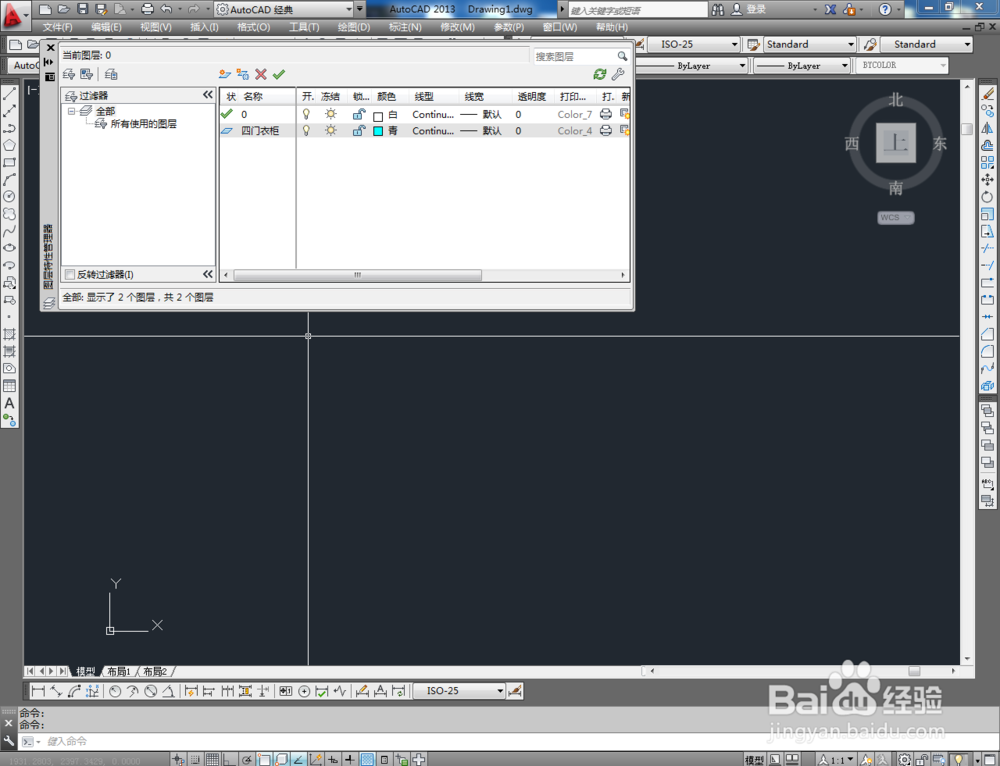The height and width of the screenshot is (766, 1000).
Task: Select the Circle draw tool
Action: point(10,197)
